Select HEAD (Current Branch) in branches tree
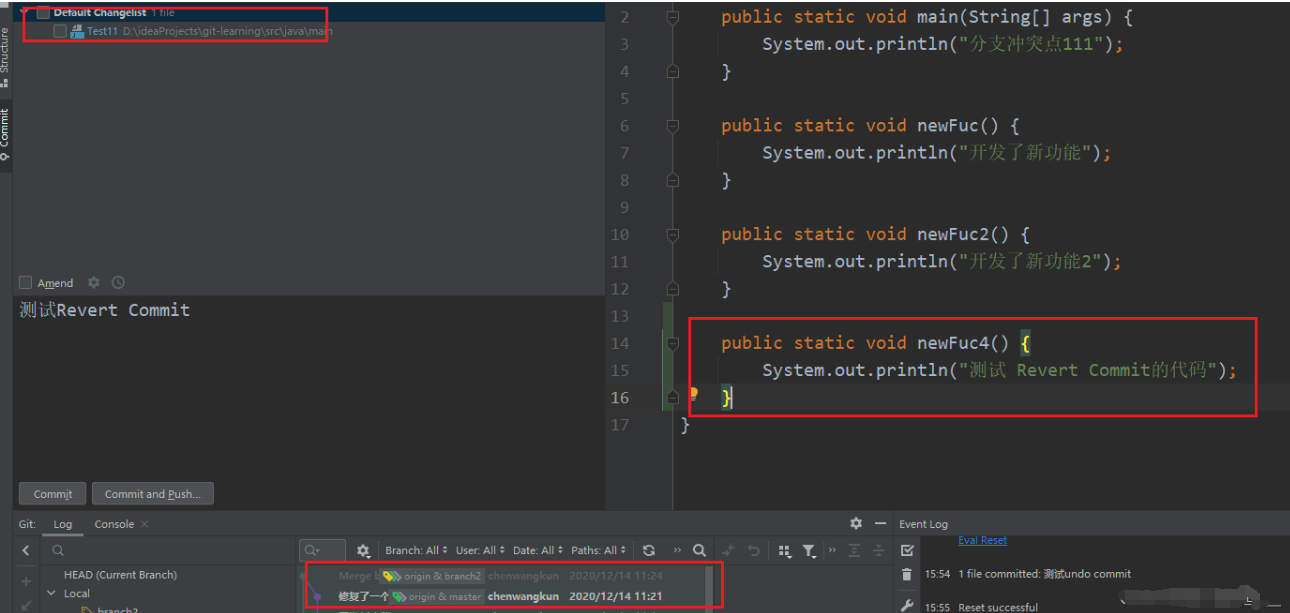The height and width of the screenshot is (613, 1290). [x=120, y=575]
